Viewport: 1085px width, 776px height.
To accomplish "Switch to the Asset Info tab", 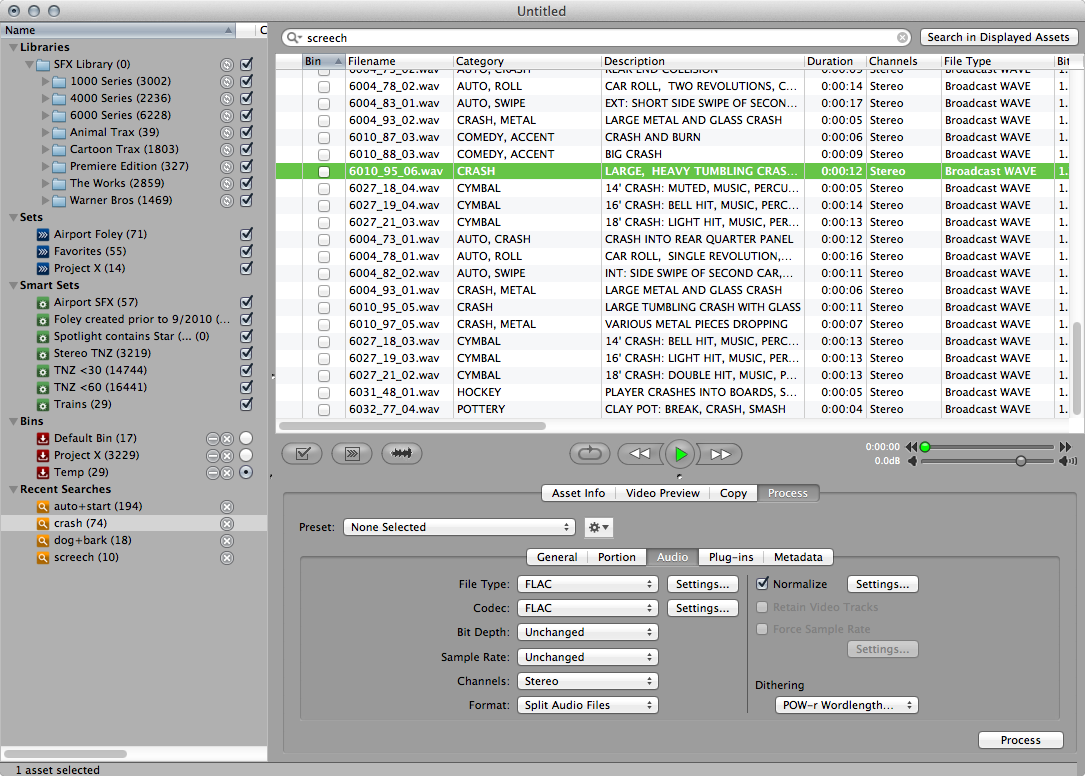I will tap(578, 493).
